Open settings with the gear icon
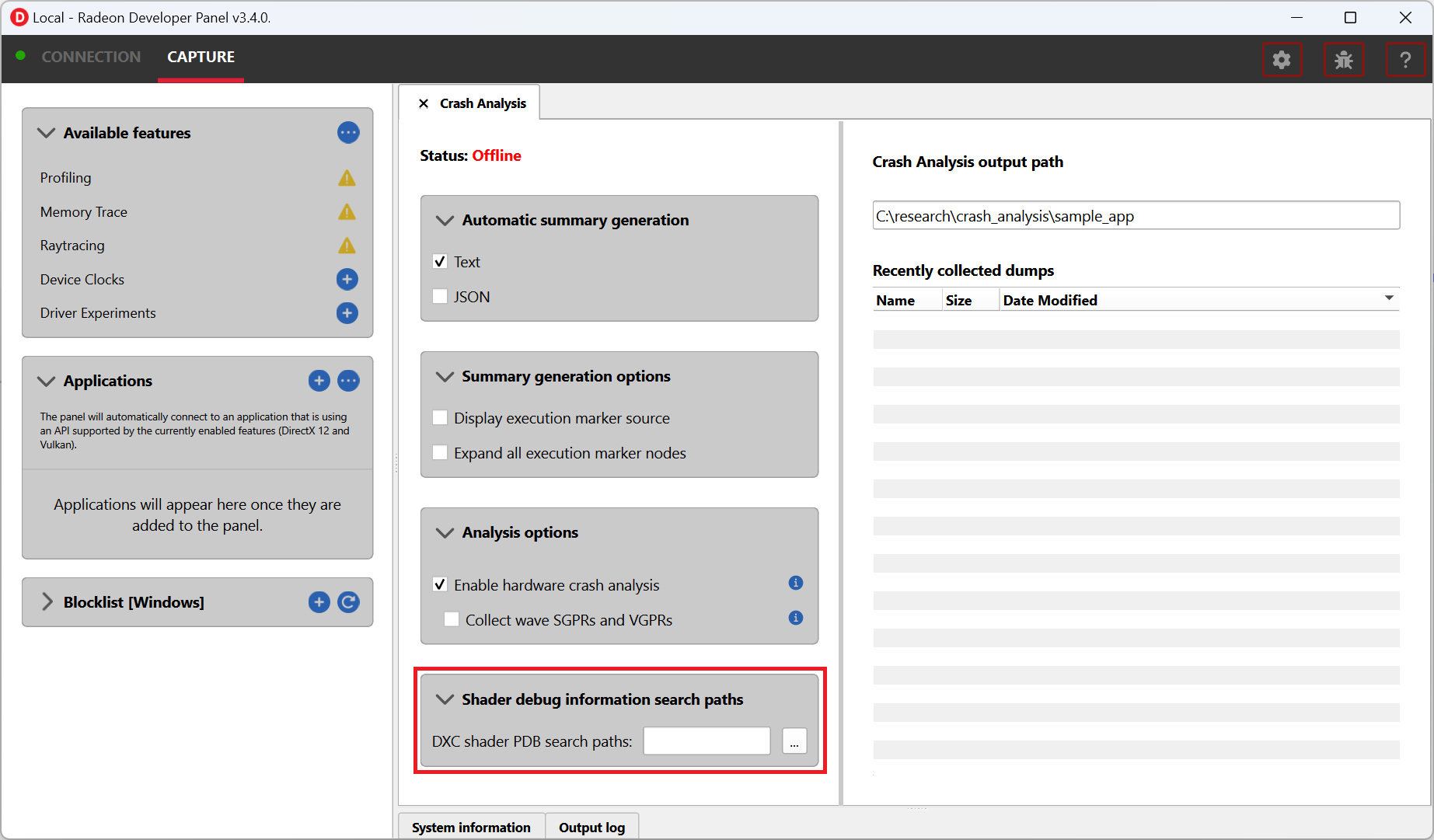Screen dimensions: 1434x840 point(1281,60)
